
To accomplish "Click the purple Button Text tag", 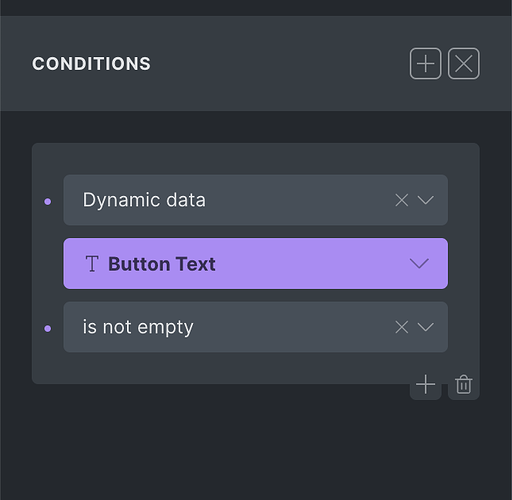I will (x=255, y=263).
